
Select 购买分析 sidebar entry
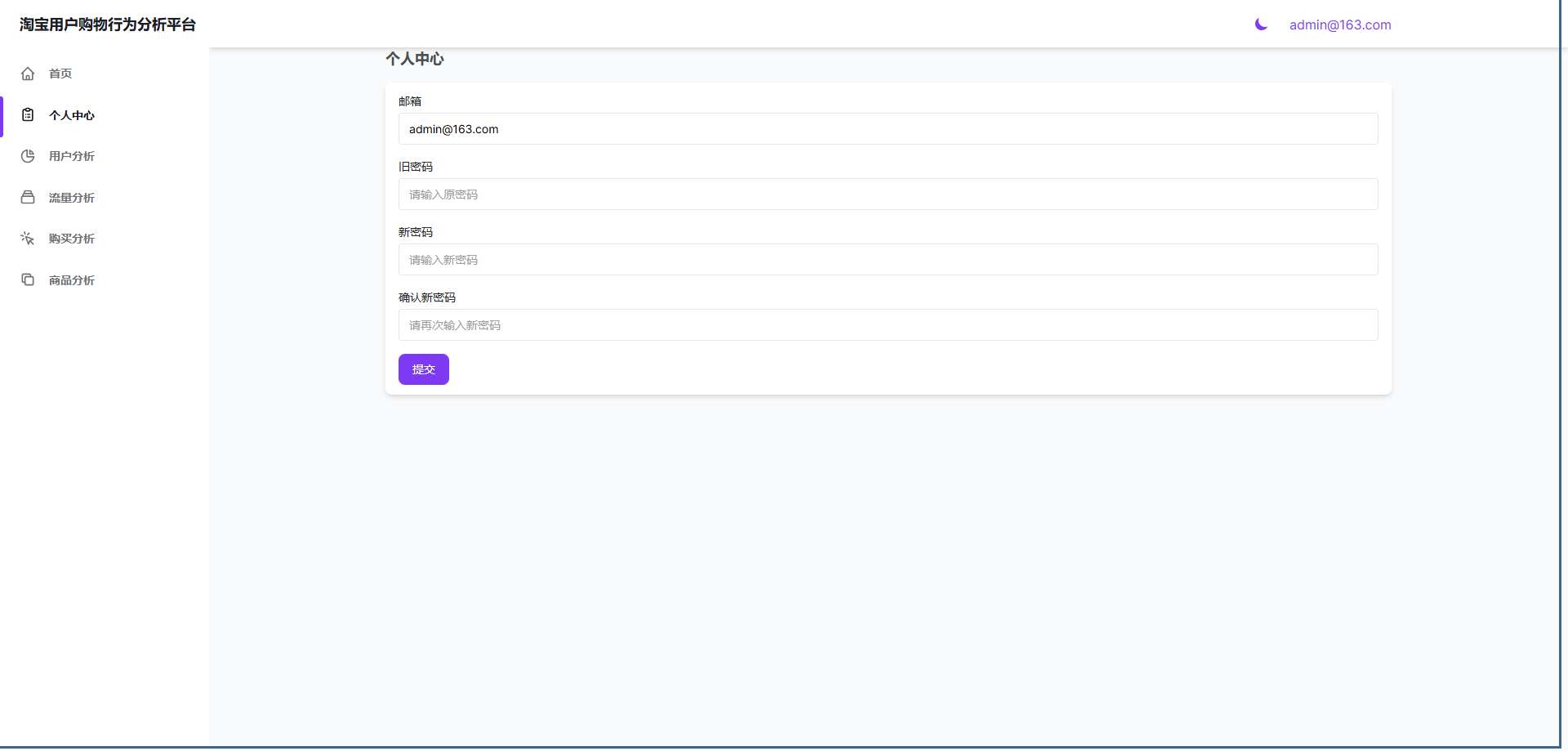72,239
